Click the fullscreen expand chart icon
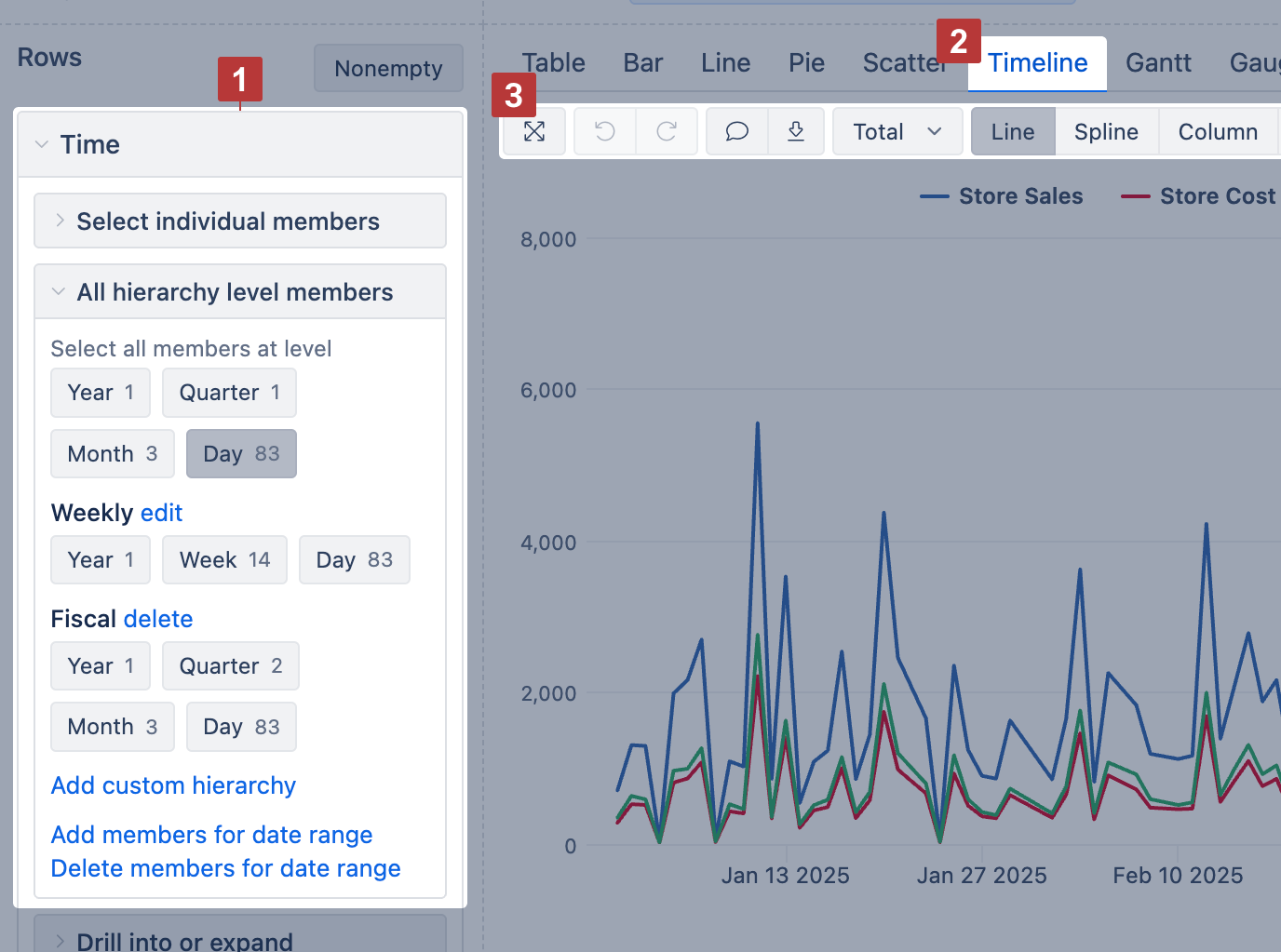1281x952 pixels. (x=534, y=131)
